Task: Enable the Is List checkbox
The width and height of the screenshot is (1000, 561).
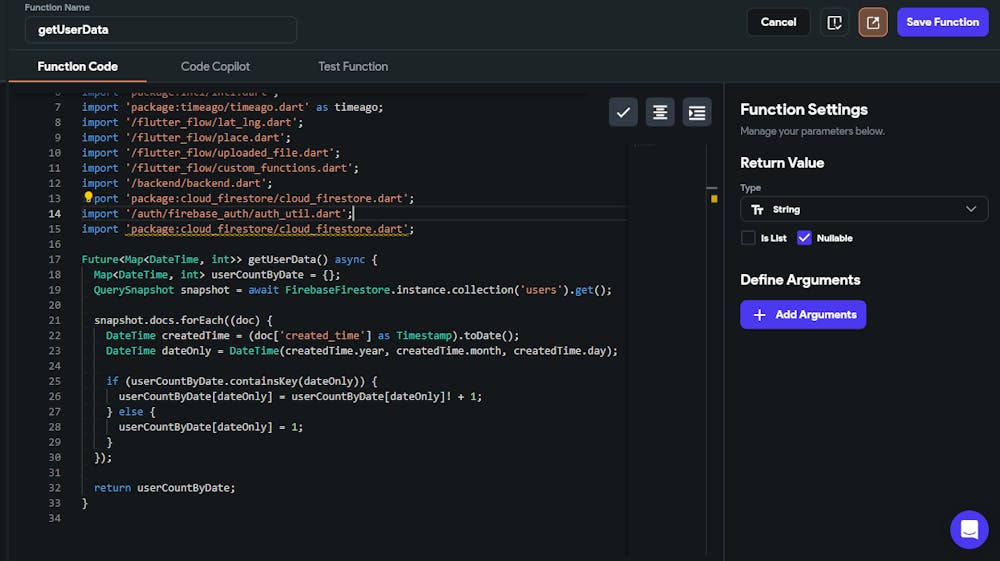Action: (748, 238)
